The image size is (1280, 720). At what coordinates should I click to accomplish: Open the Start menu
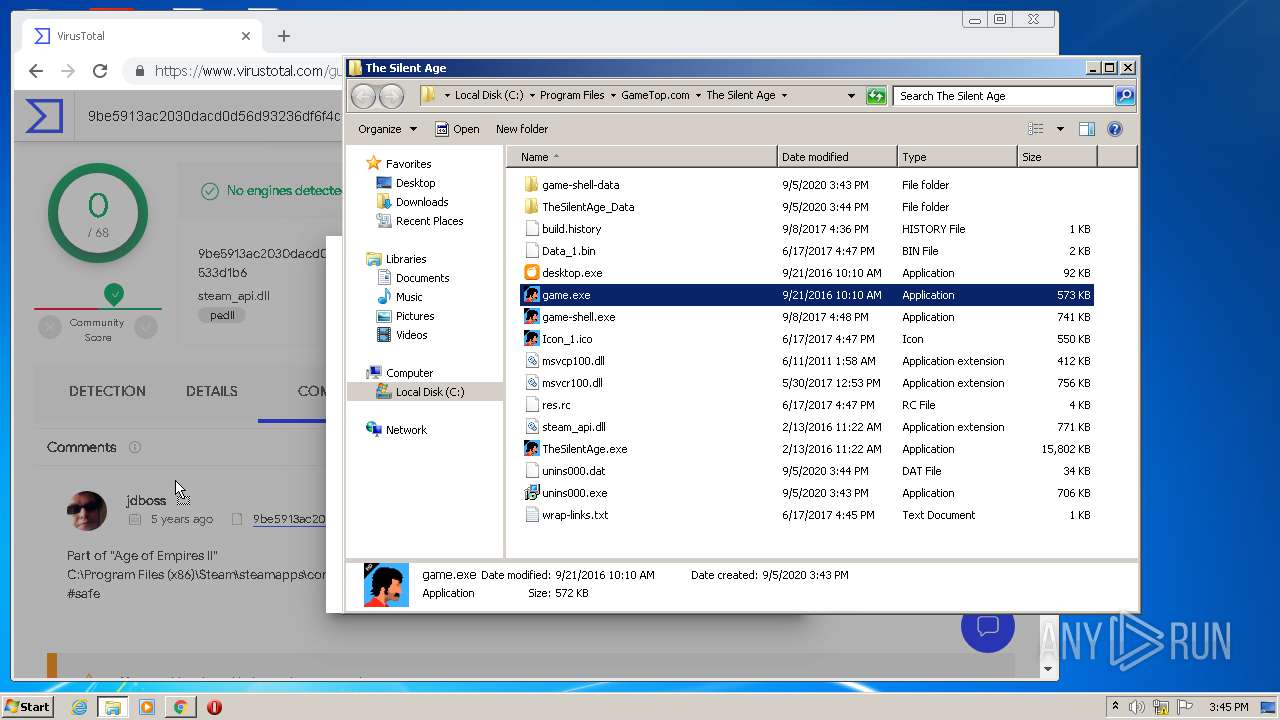[x=28, y=707]
